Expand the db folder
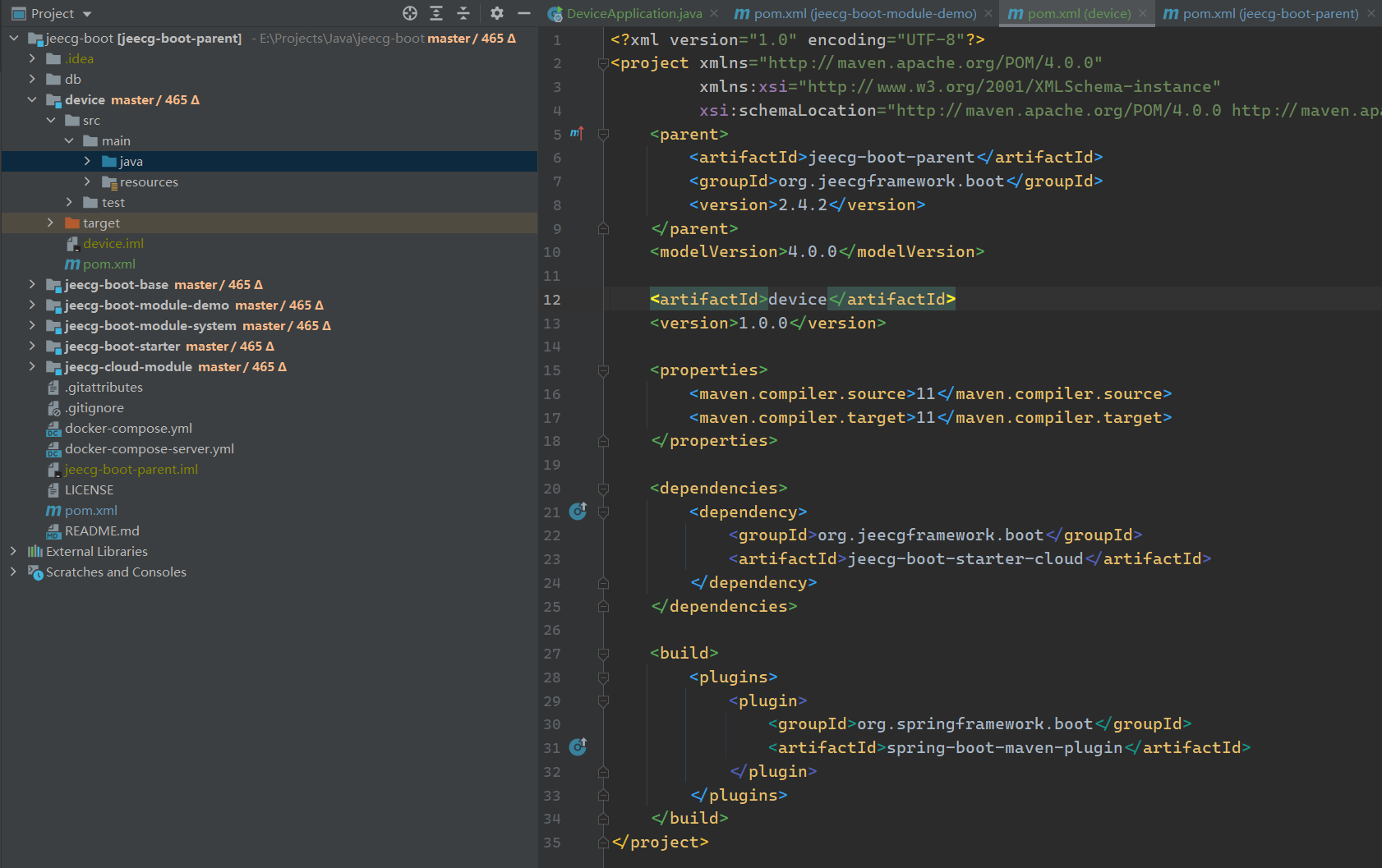 (32, 79)
